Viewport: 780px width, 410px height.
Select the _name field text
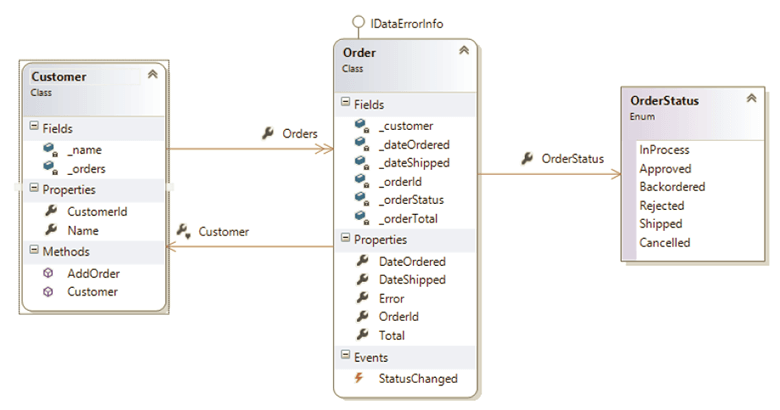(x=84, y=150)
